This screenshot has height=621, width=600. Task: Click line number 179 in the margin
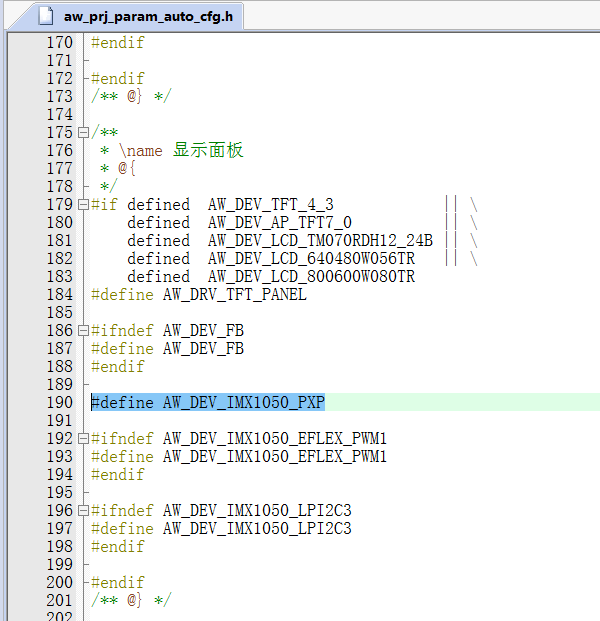(x=60, y=205)
